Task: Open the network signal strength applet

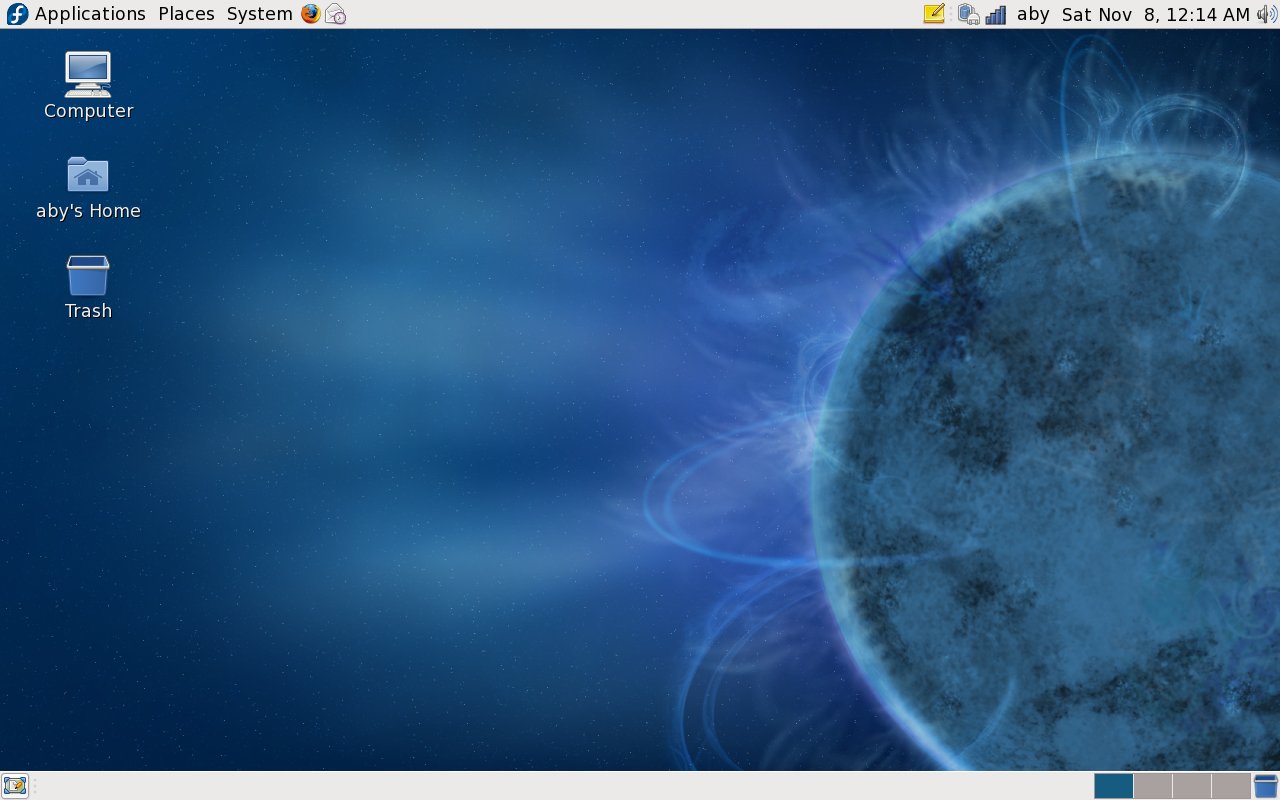Action: (x=996, y=14)
